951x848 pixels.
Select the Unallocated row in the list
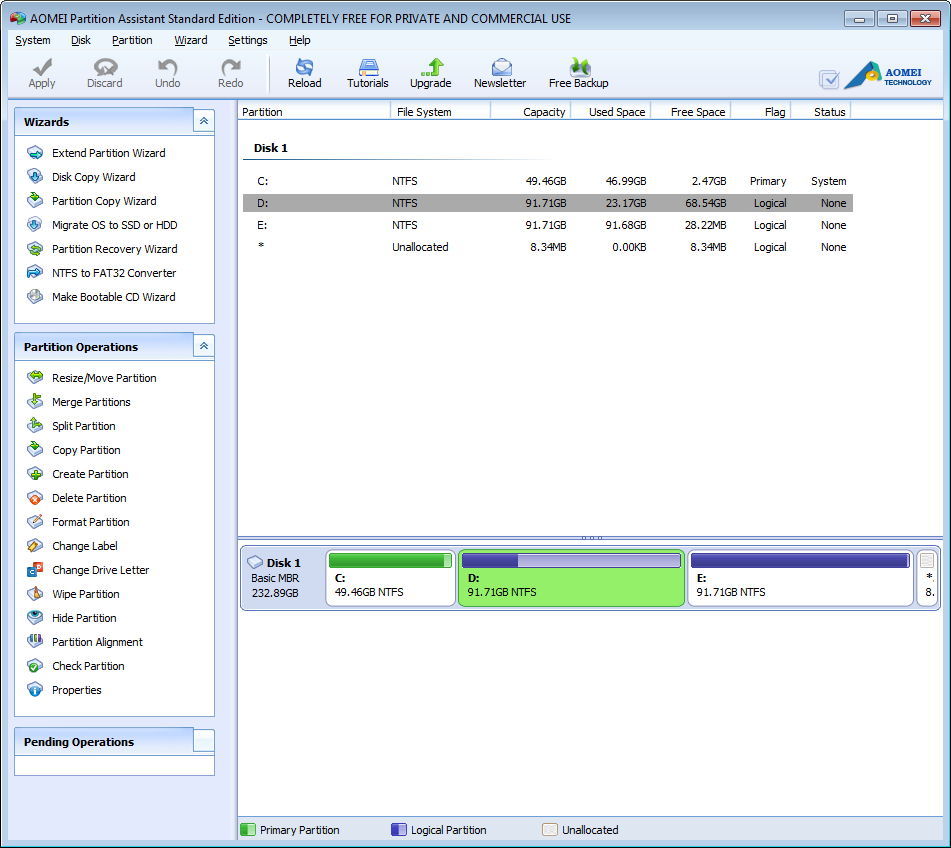(548, 247)
